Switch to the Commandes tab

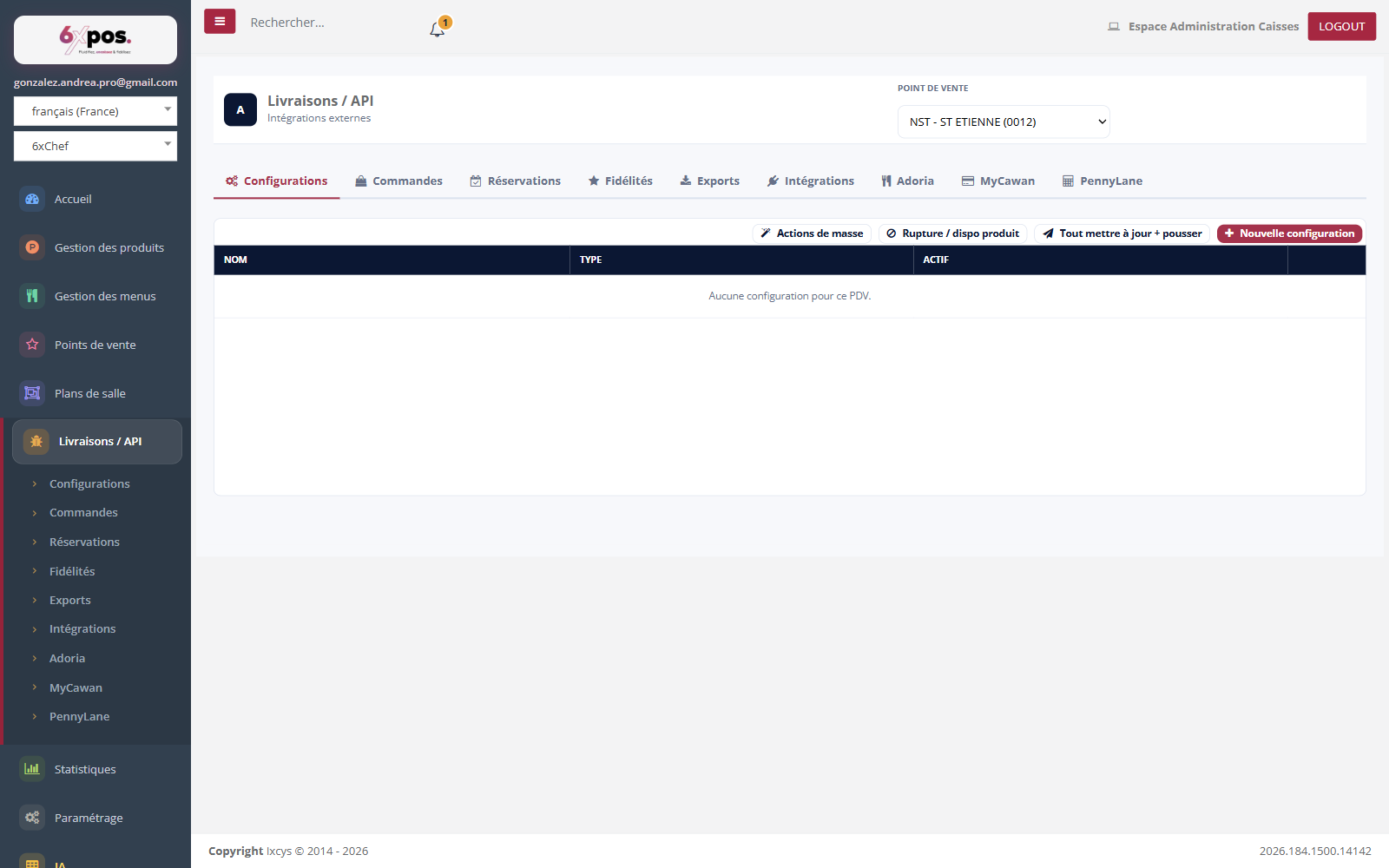(x=398, y=181)
